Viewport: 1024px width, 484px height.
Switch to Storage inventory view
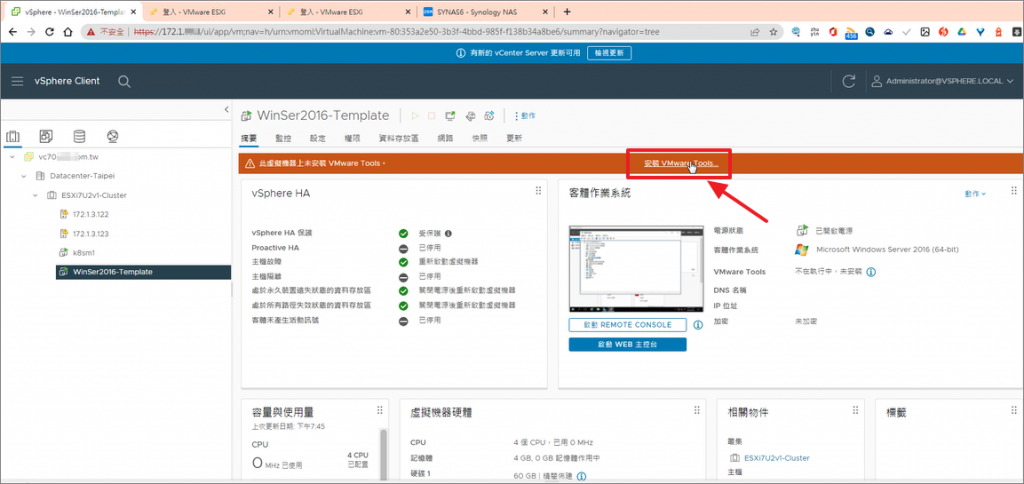click(79, 137)
